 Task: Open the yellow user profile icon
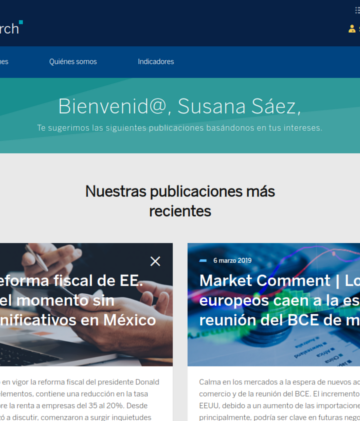tap(352, 29)
